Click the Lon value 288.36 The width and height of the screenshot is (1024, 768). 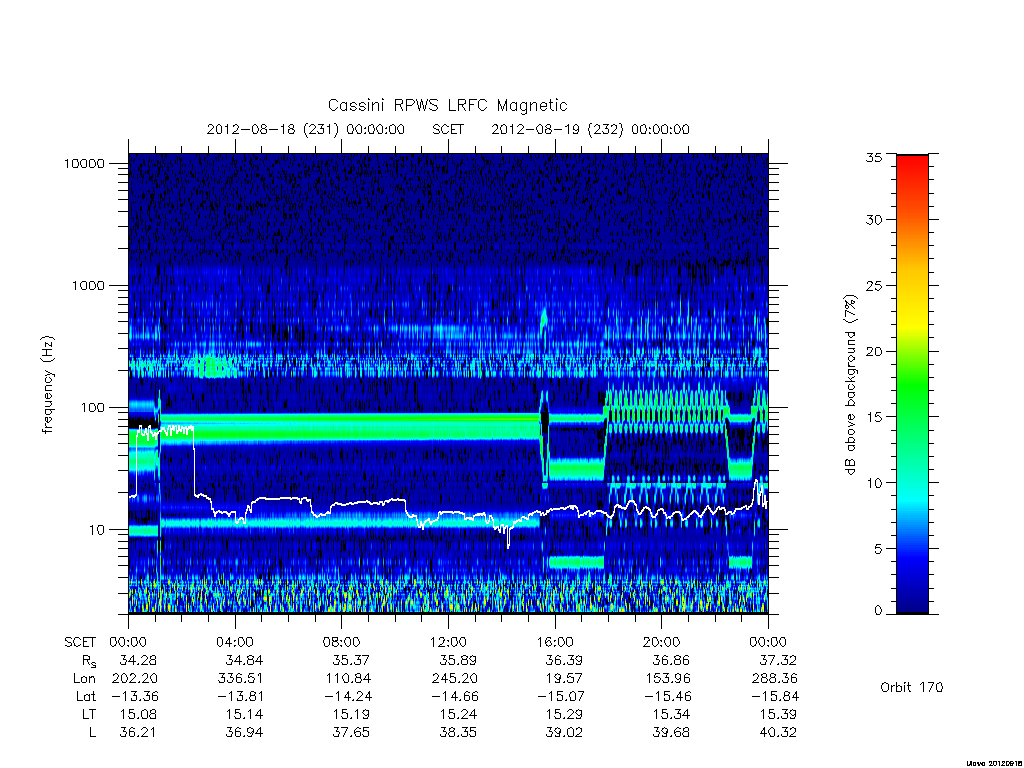pos(775,679)
